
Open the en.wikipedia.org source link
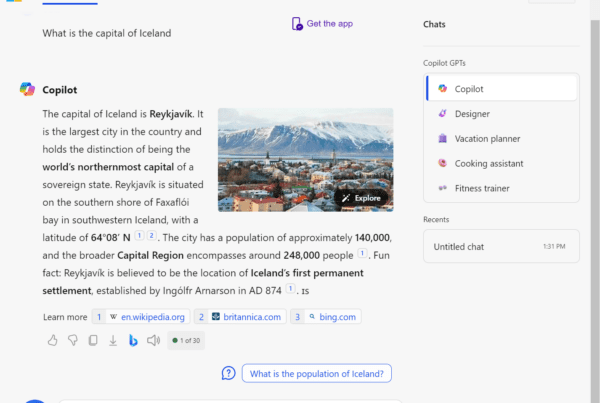[139, 317]
